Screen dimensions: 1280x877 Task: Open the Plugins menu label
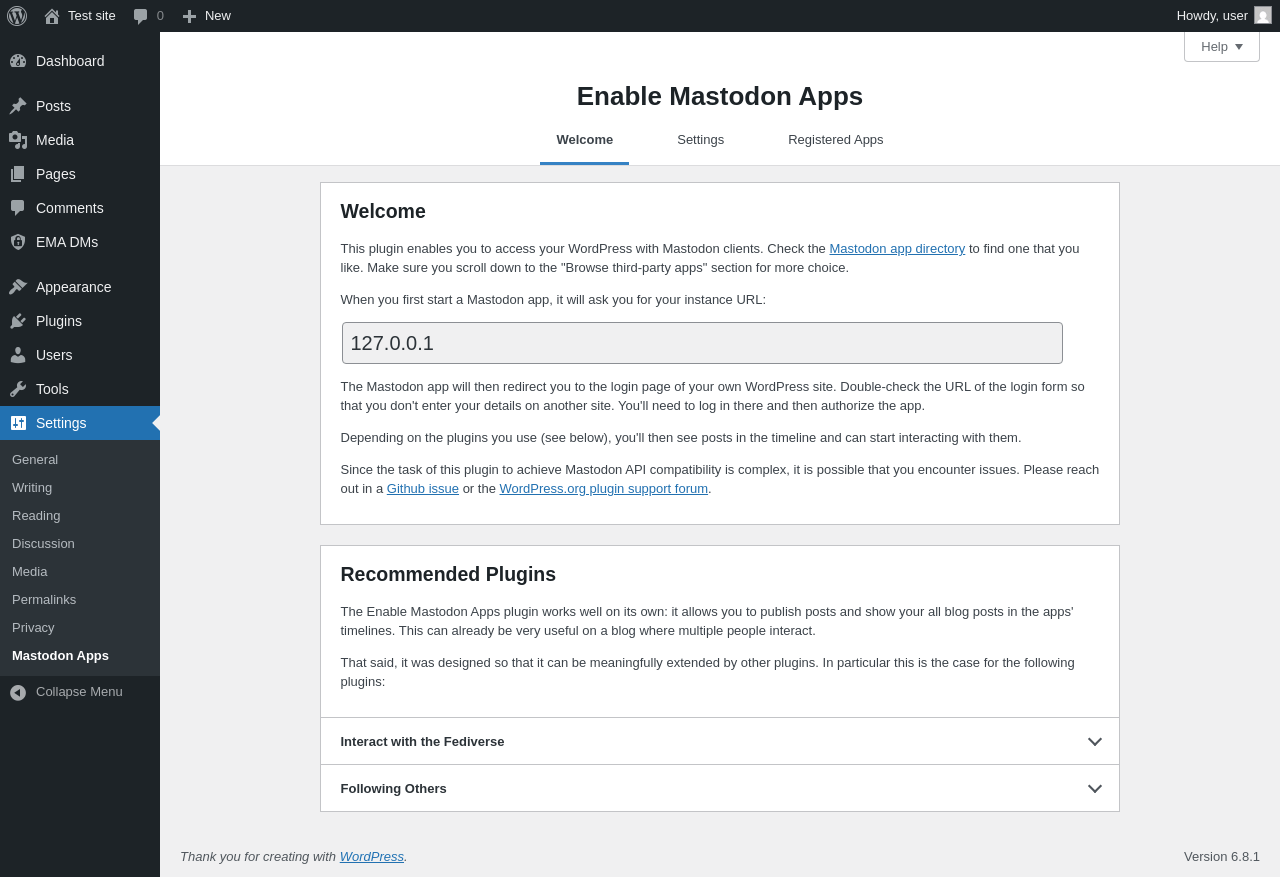pyautogui.click(x=59, y=321)
